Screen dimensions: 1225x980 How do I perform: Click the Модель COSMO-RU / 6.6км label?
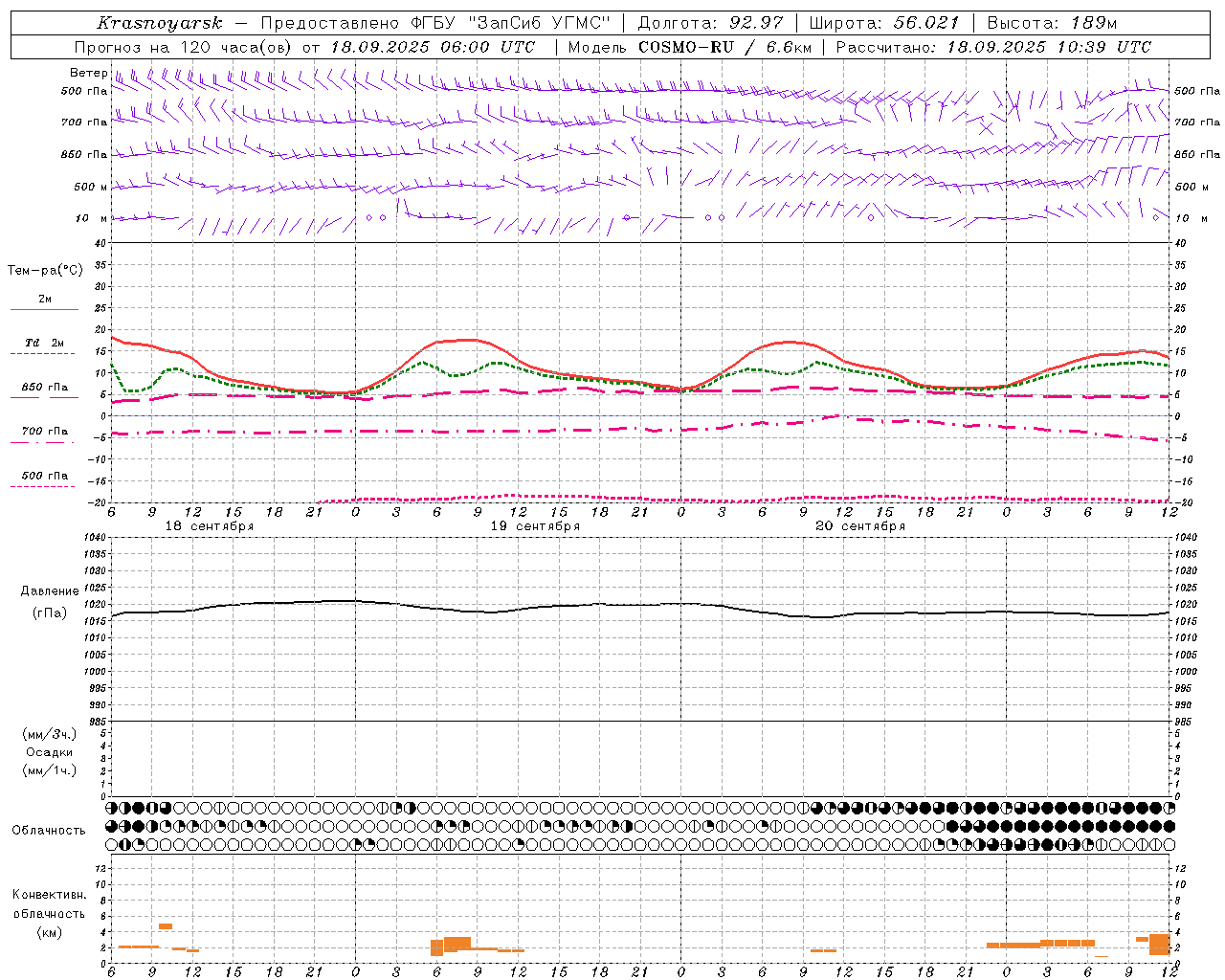(x=690, y=47)
